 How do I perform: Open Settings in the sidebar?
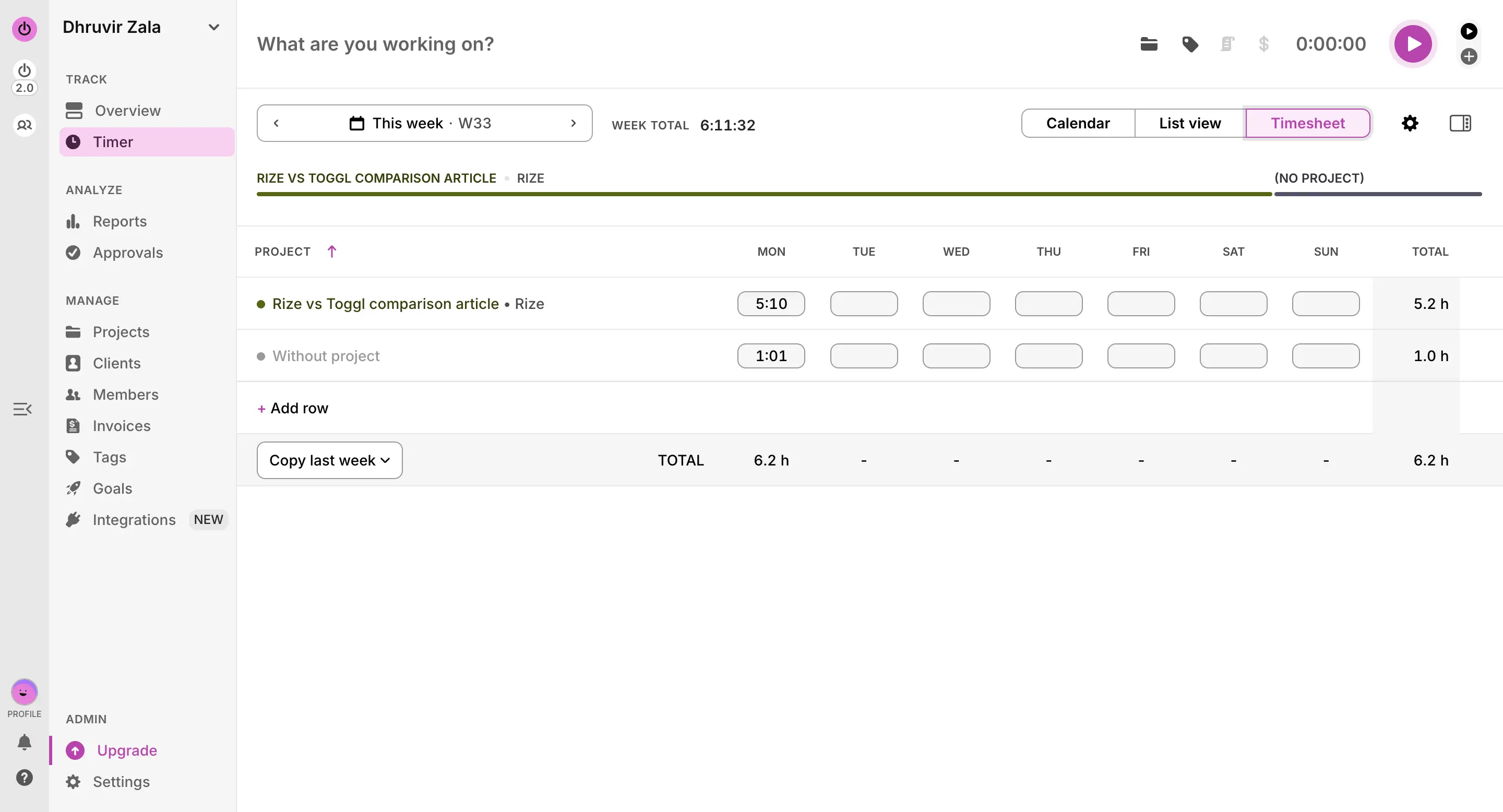(147, 782)
